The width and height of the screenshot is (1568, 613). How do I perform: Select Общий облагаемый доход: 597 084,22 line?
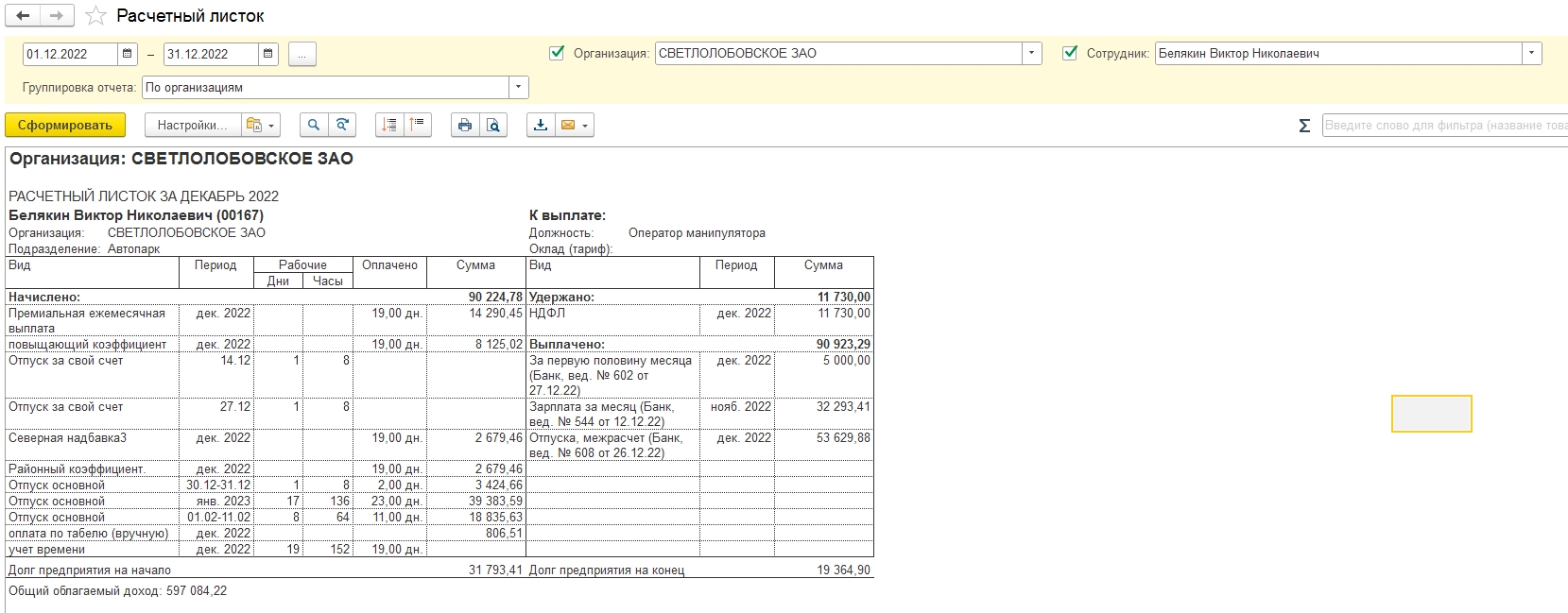[118, 591]
